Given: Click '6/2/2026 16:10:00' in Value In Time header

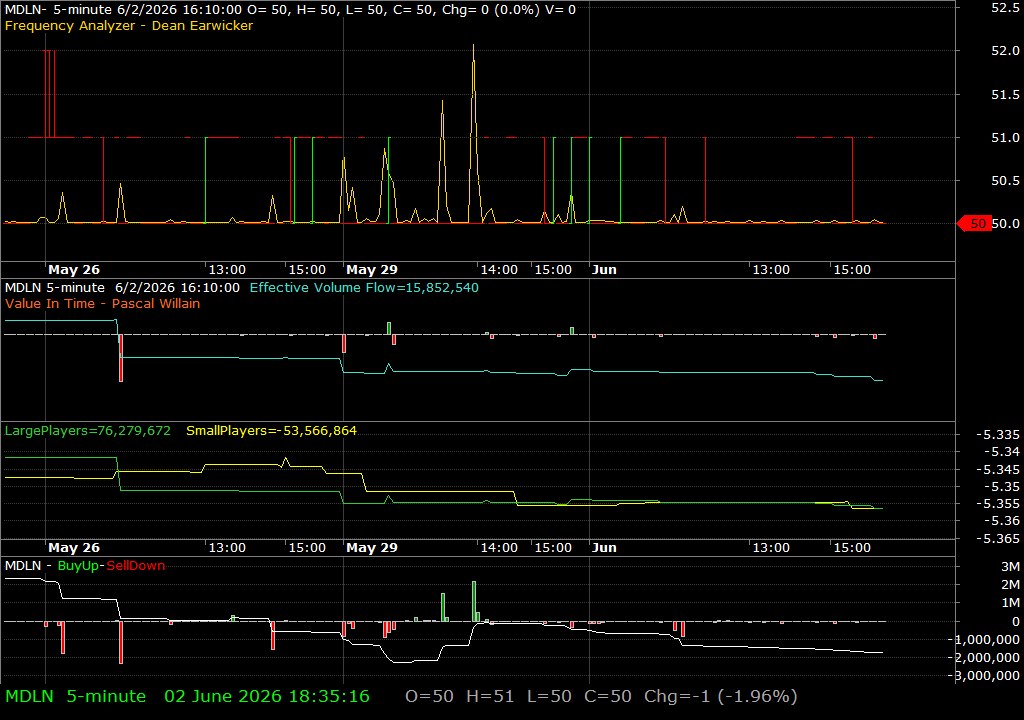Looking at the screenshot, I should coord(177,287).
